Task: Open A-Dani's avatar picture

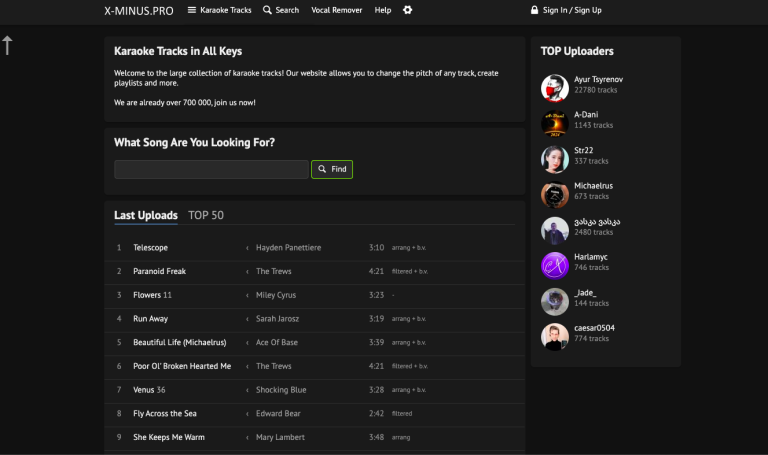Action: 554,123
